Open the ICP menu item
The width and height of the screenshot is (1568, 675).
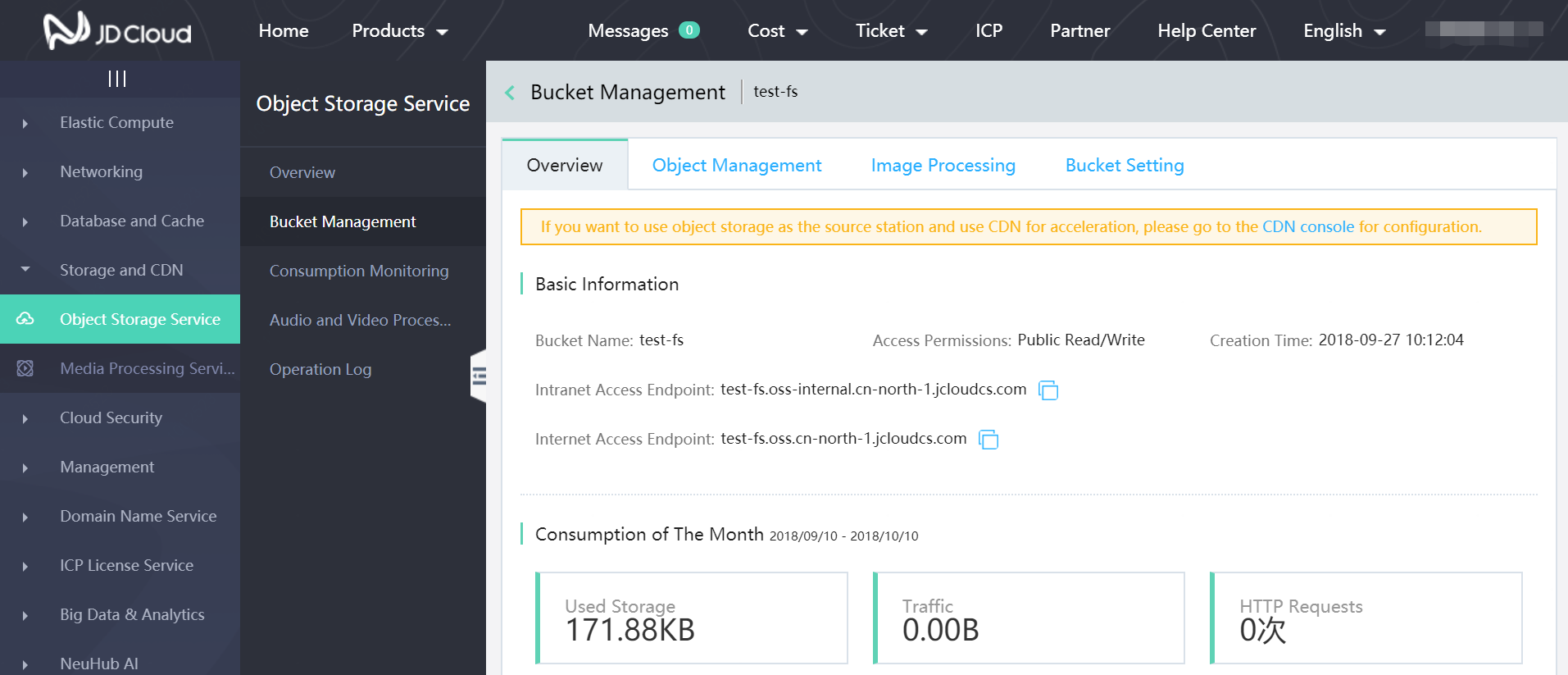click(x=989, y=31)
